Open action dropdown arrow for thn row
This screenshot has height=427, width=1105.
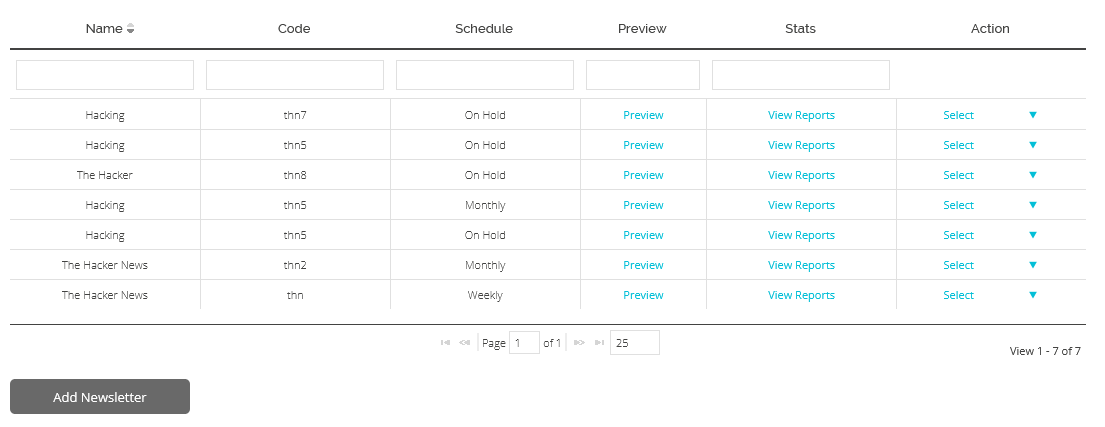pyautogui.click(x=1032, y=295)
